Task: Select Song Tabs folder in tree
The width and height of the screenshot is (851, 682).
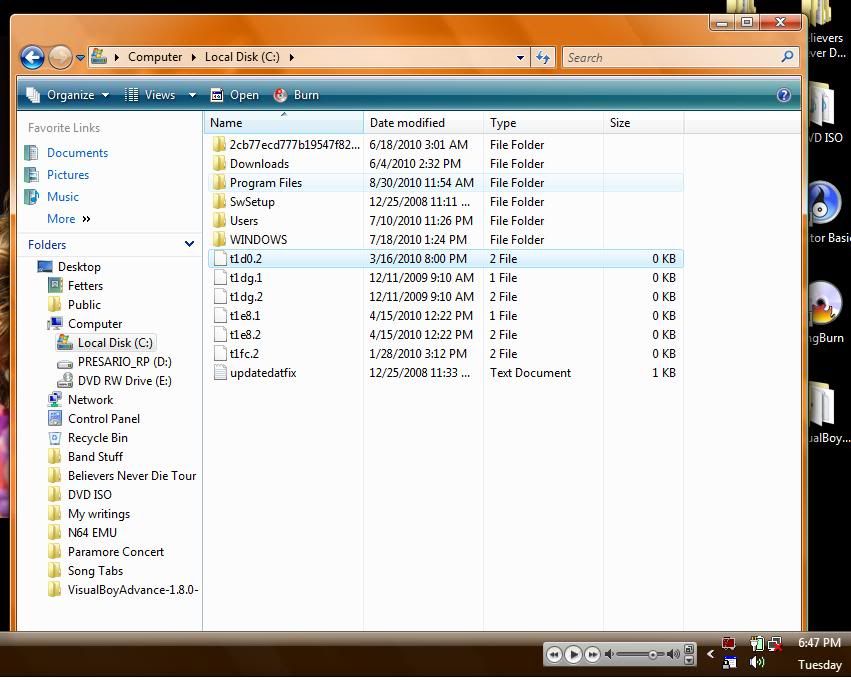Action: click(x=95, y=571)
